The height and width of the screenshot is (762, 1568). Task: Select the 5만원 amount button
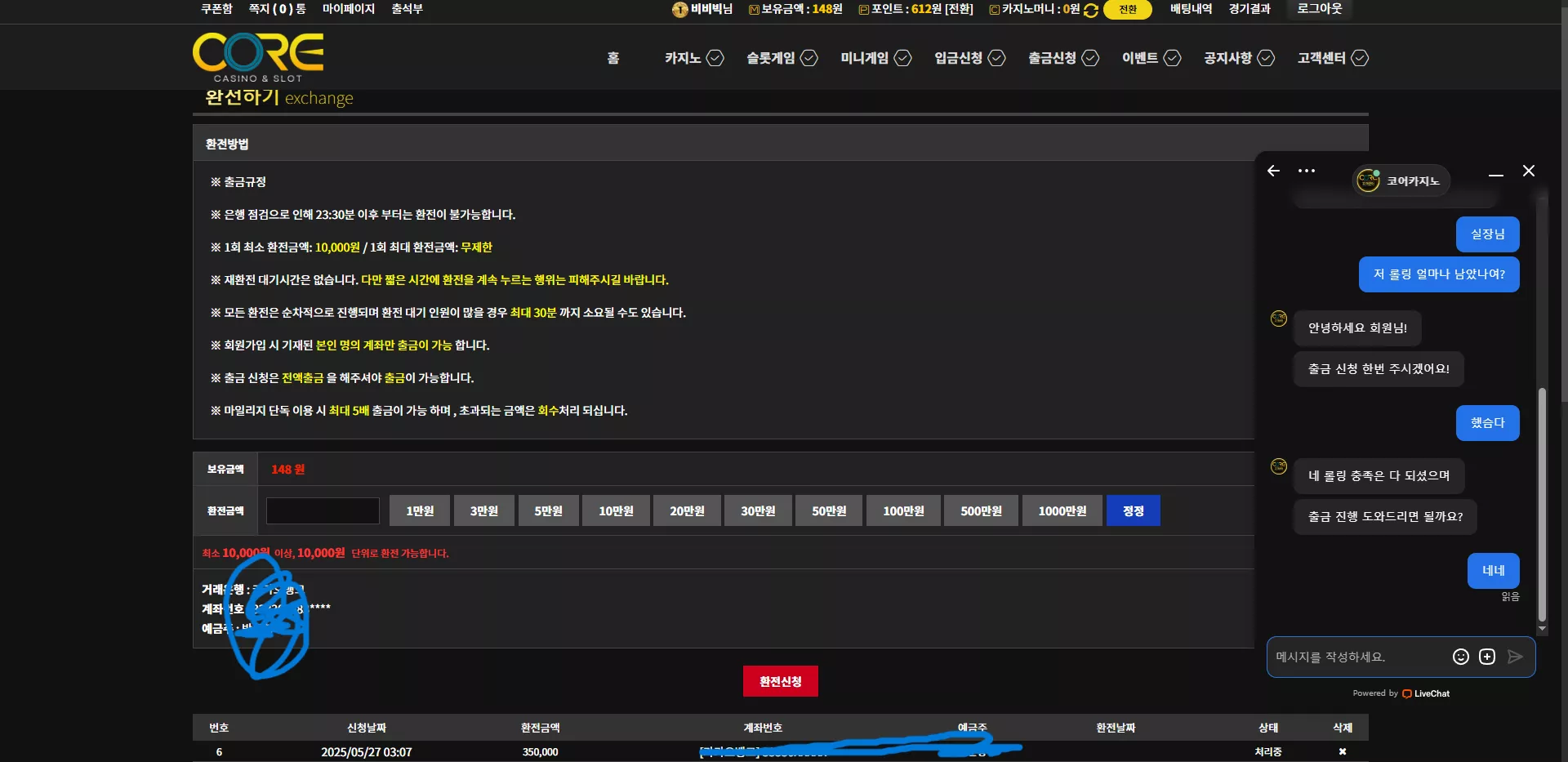click(549, 510)
